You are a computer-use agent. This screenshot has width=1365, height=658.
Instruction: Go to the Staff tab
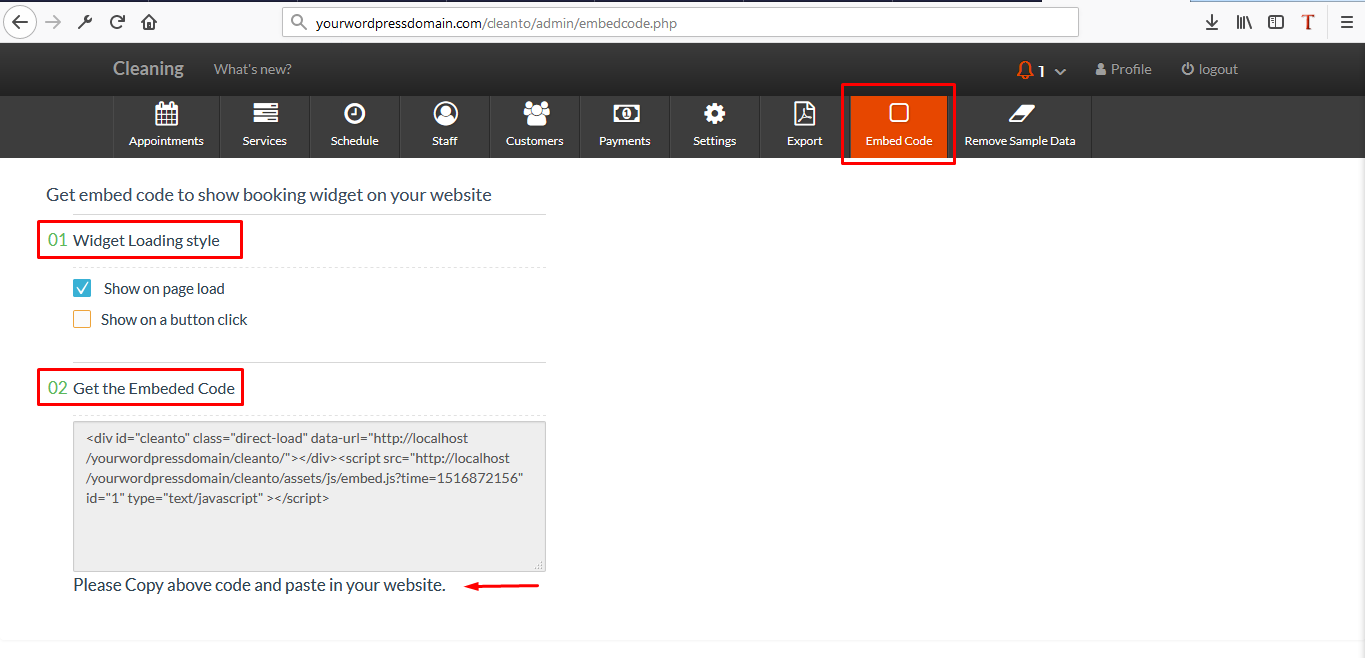(445, 127)
